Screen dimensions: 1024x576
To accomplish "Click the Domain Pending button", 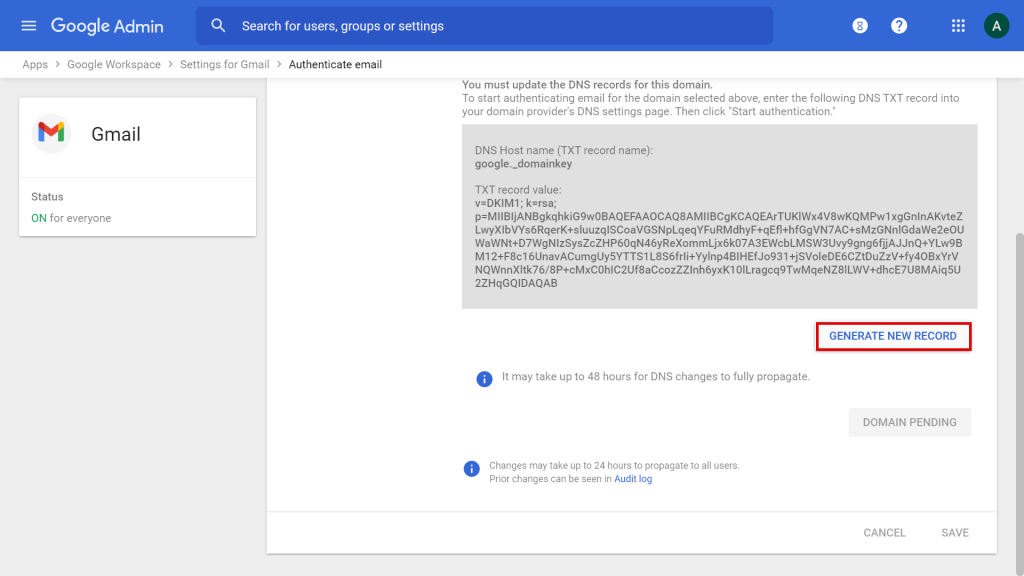I will pyautogui.click(x=910, y=423).
